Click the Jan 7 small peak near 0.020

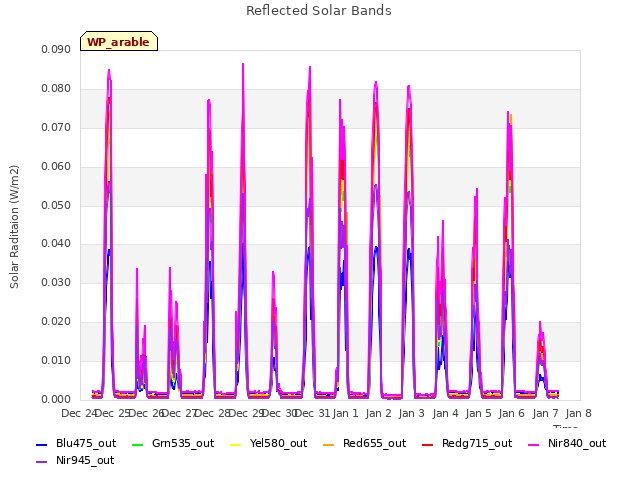pos(540,323)
